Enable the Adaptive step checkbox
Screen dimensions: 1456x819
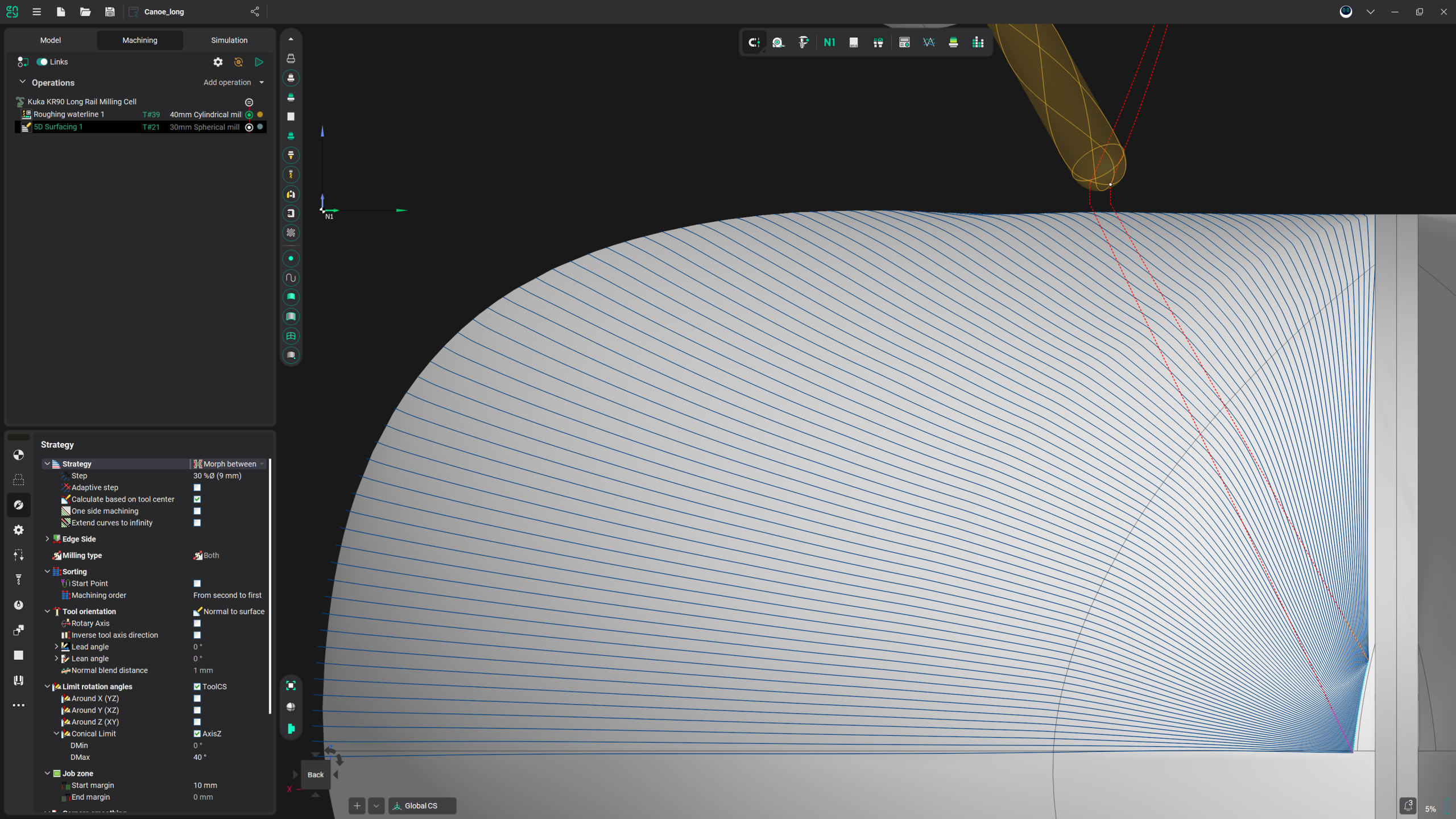pos(197,487)
